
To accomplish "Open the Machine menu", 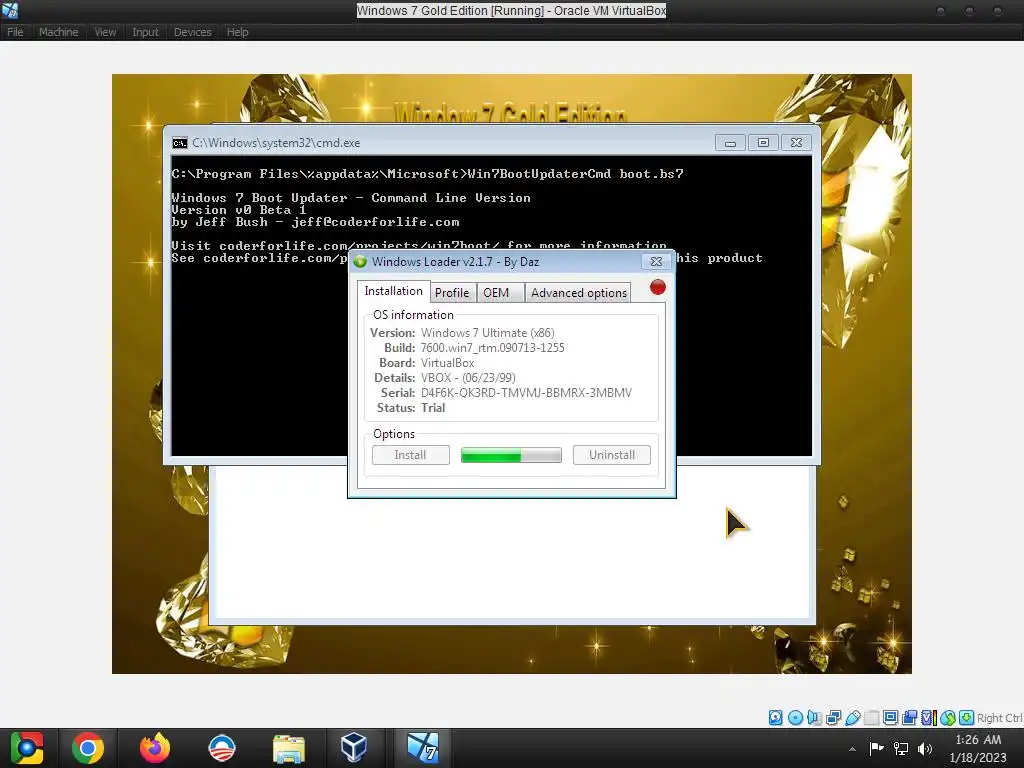I will (58, 32).
